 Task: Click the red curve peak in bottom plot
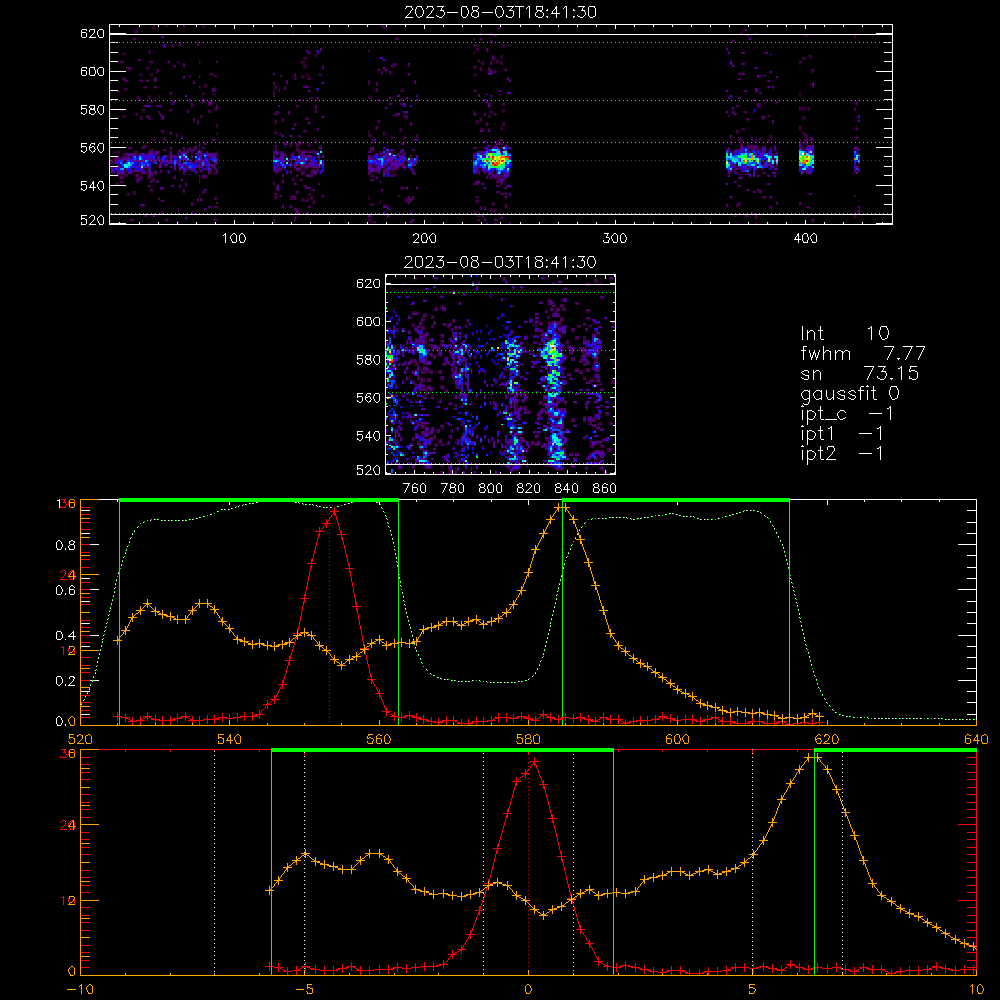point(534,761)
